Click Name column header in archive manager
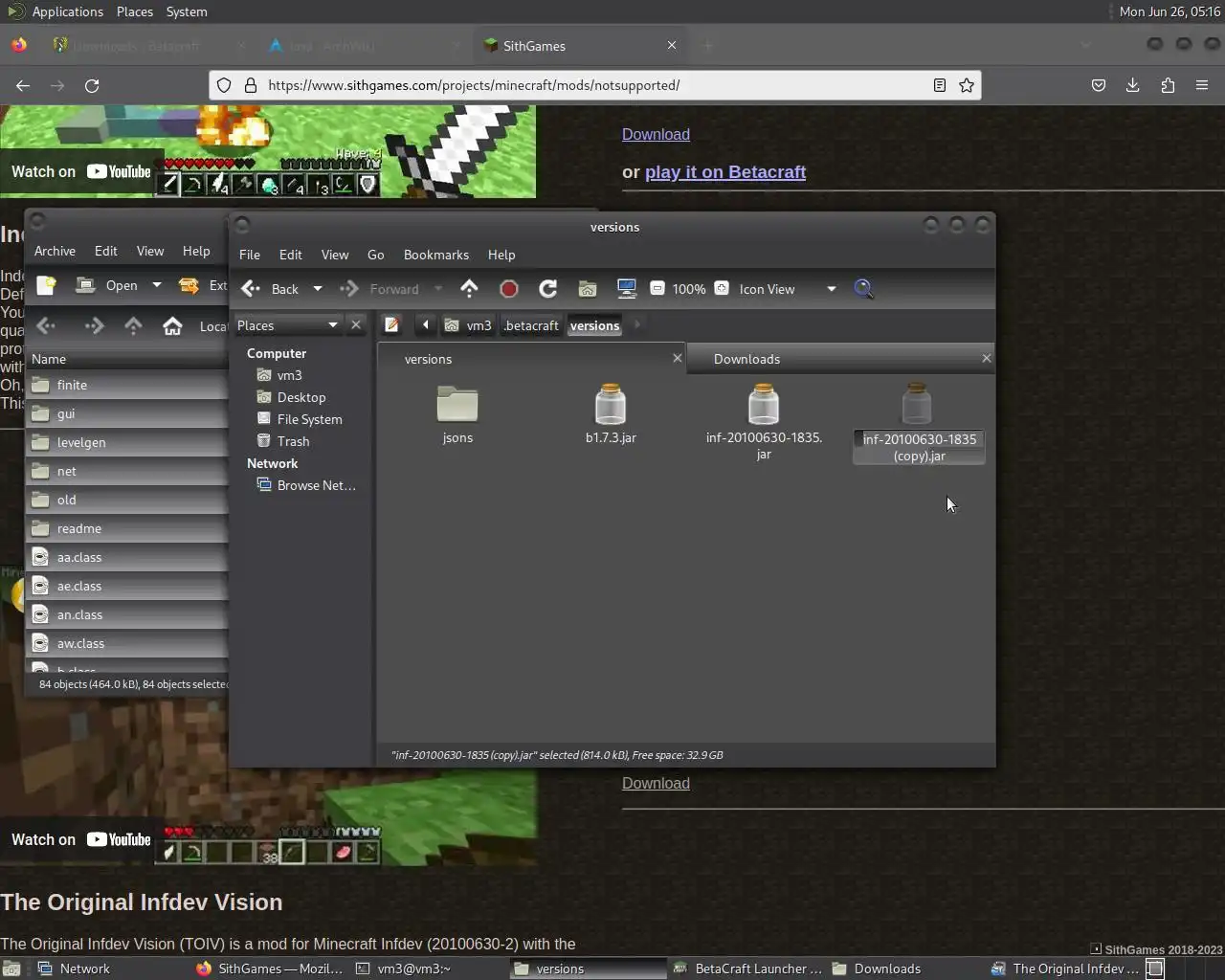The image size is (1225, 980). [x=127, y=359]
